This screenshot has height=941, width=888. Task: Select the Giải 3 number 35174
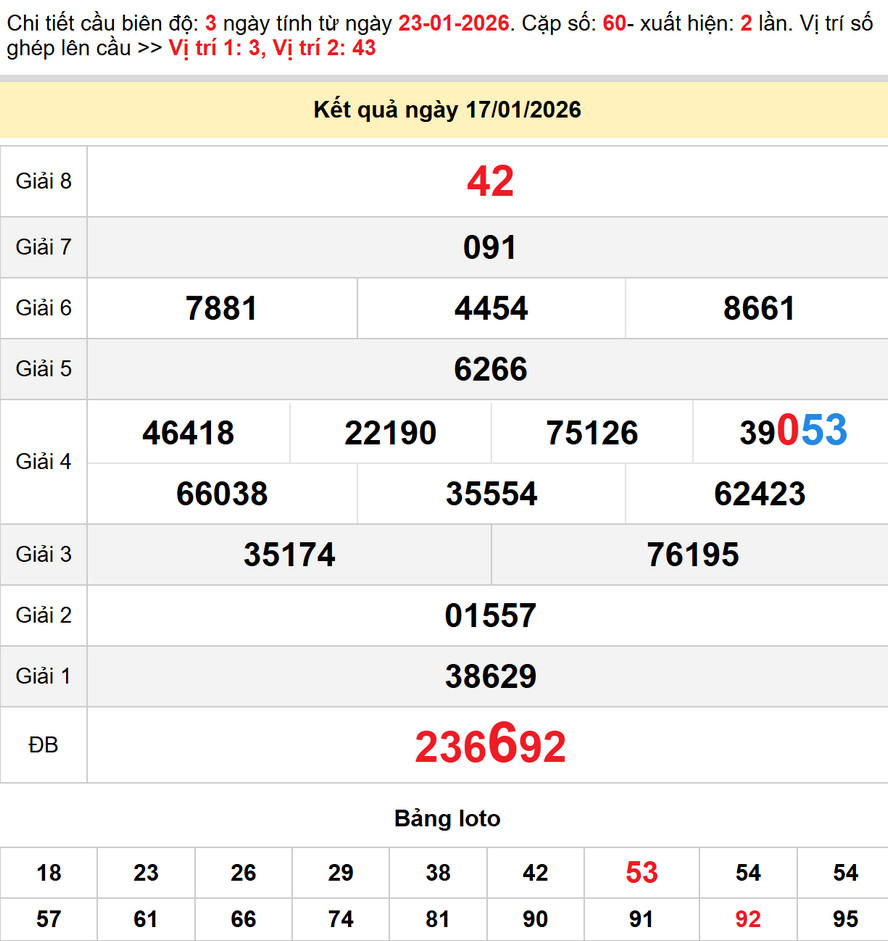pyautogui.click(x=289, y=555)
